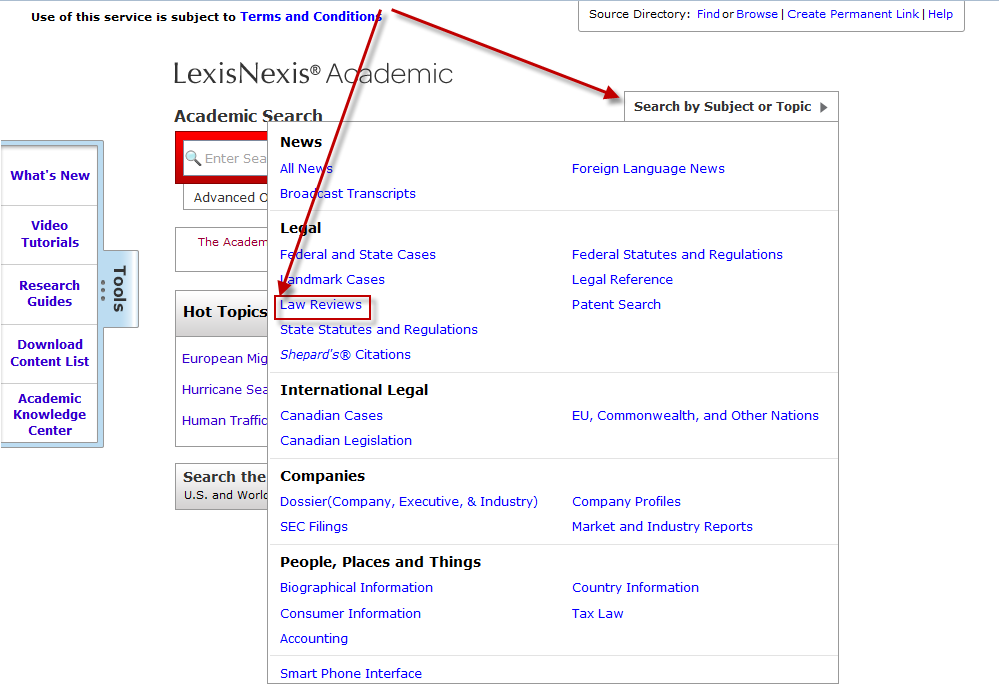This screenshot has height=688, width=999.
Task: Expand the Search by Subject or Topic menu
Action: click(x=731, y=106)
